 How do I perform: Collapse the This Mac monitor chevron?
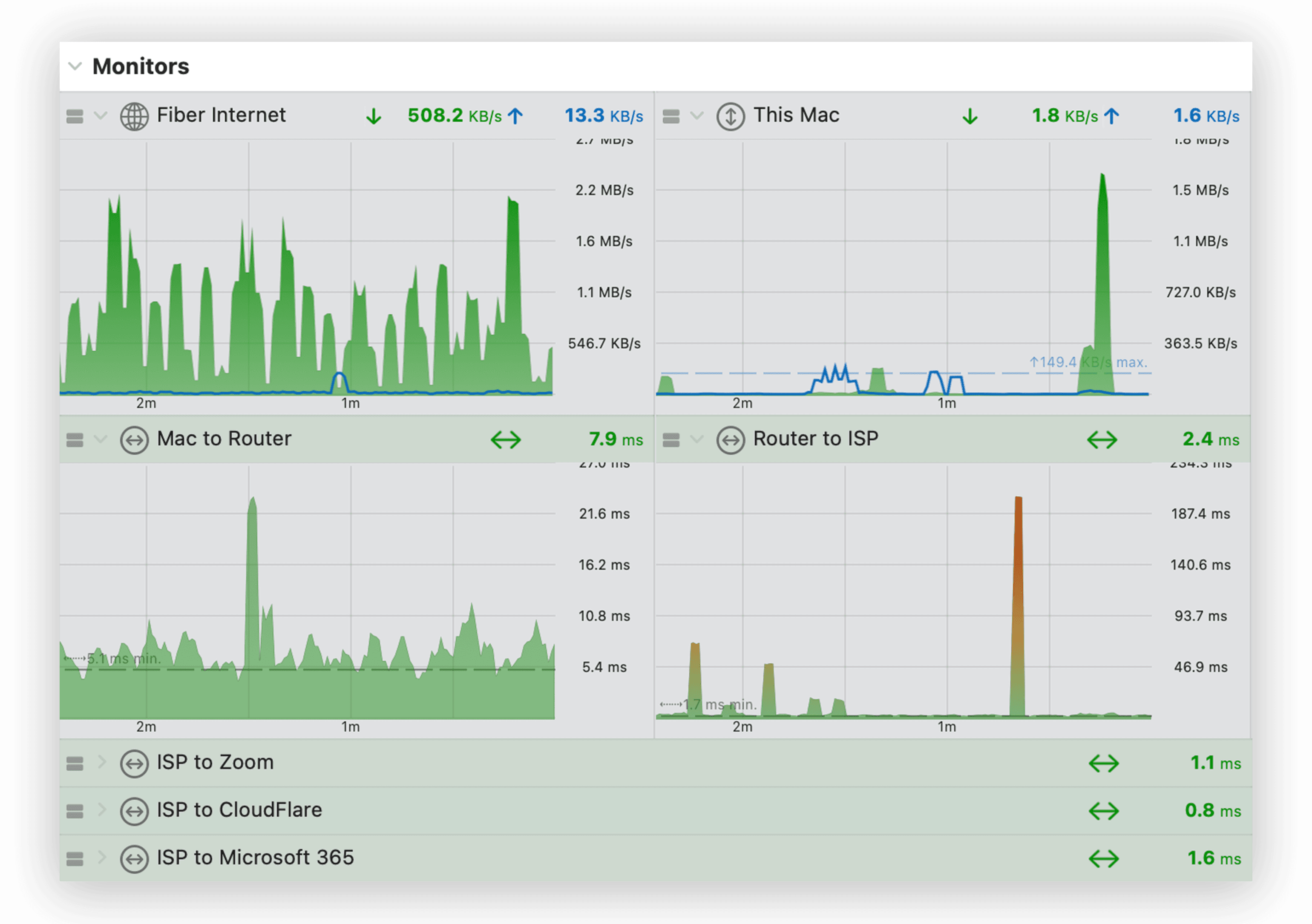pos(697,116)
